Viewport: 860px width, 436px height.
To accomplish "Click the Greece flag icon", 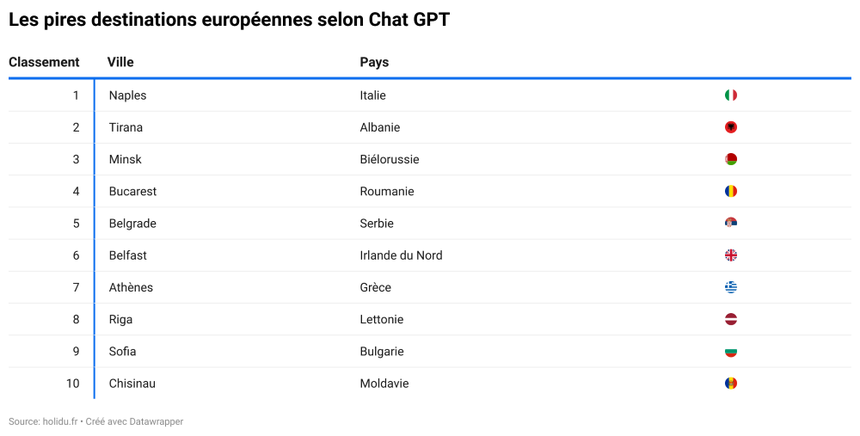I will tap(731, 287).
